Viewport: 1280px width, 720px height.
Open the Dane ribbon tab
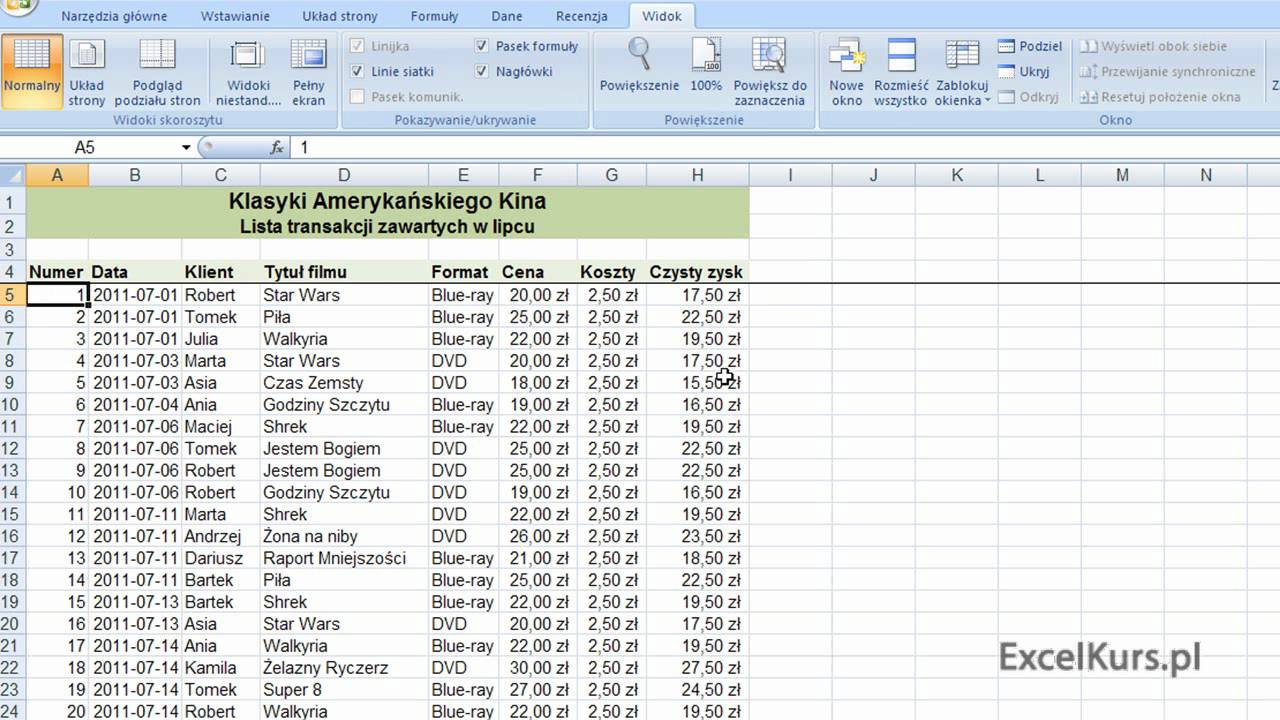pyautogui.click(x=507, y=16)
